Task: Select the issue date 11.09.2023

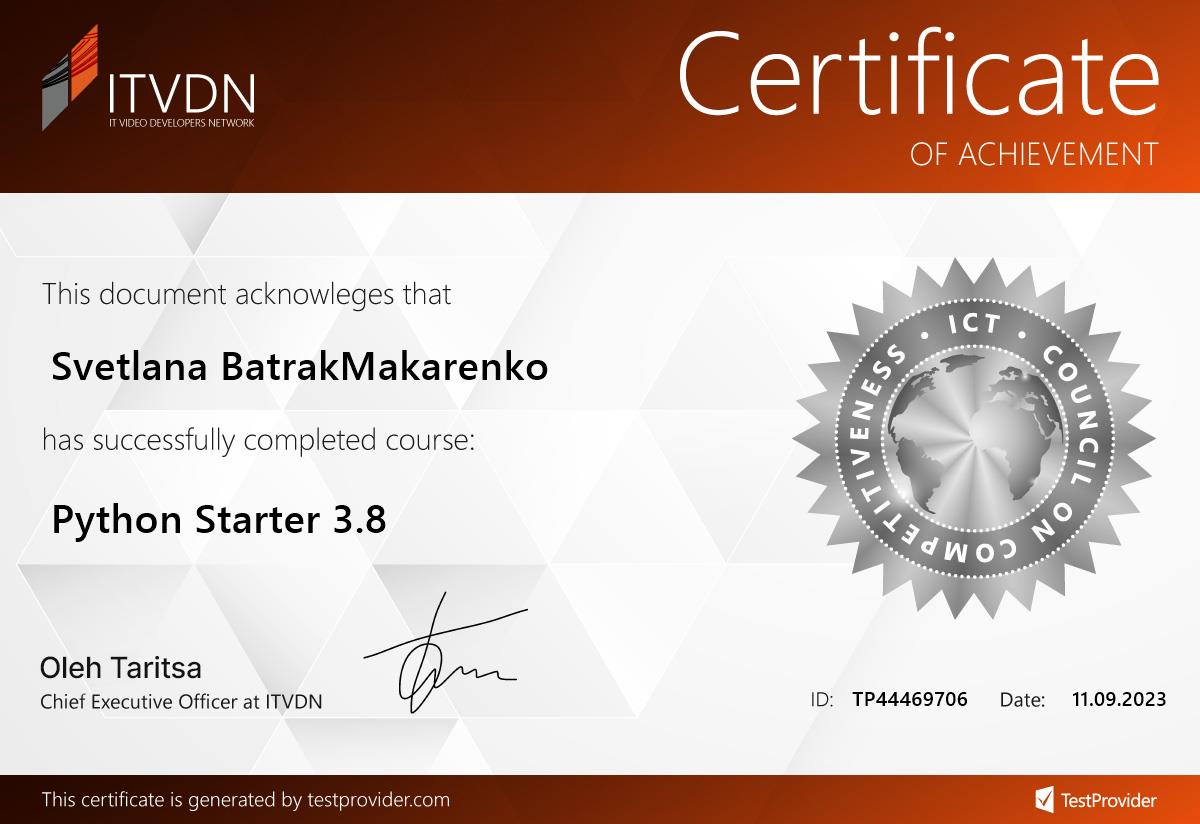Action: [1118, 699]
